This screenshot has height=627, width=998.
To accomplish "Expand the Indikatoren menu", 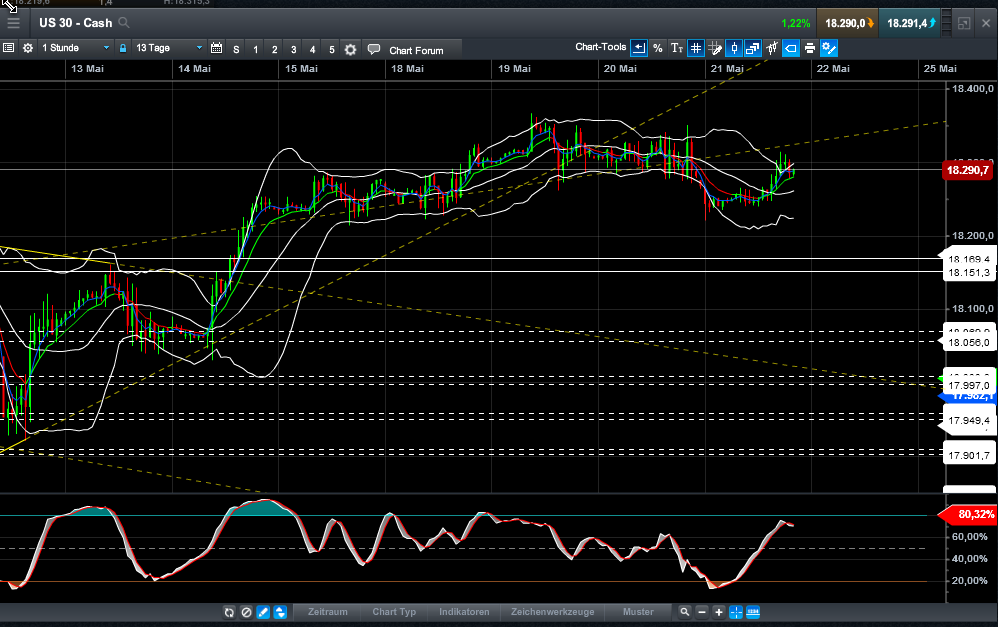I will [464, 612].
